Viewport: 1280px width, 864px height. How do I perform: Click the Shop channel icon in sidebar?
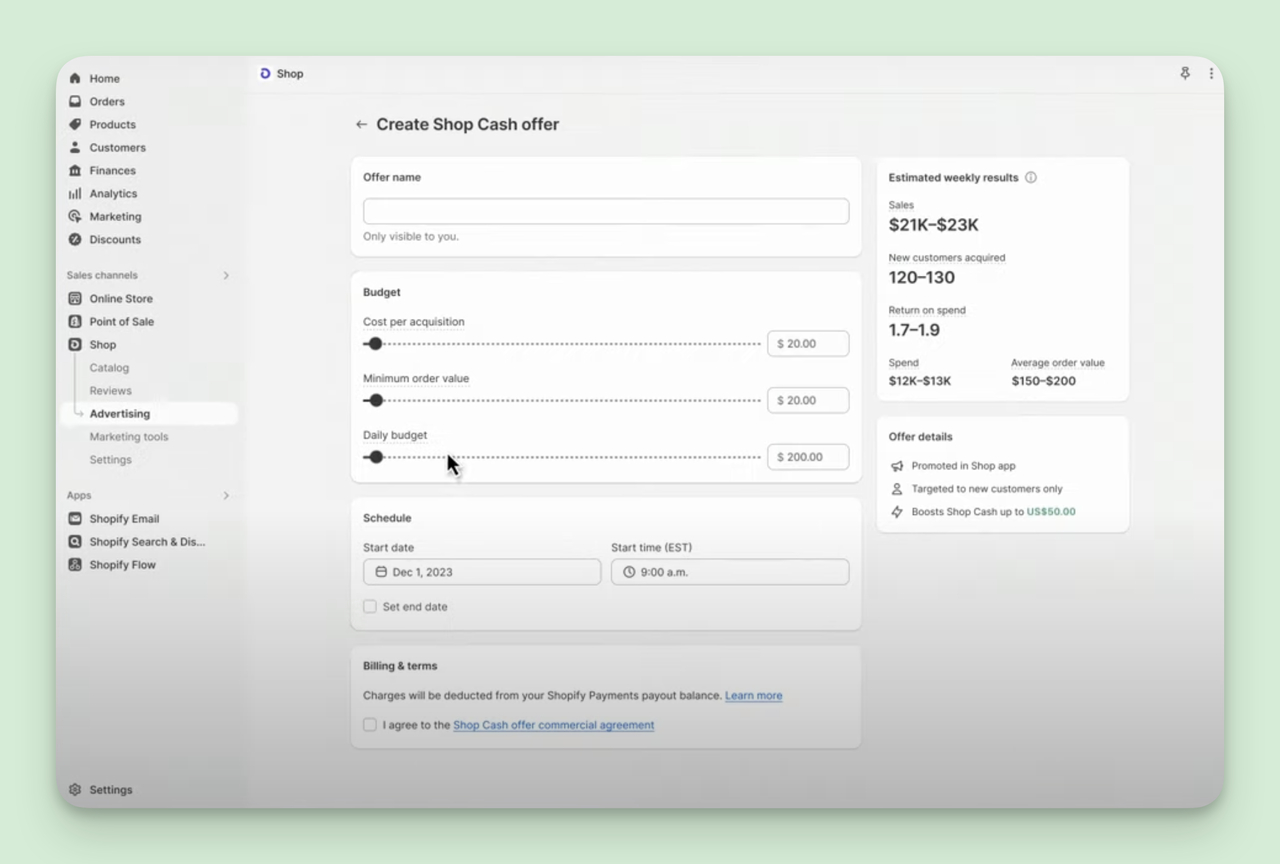[x=75, y=344]
